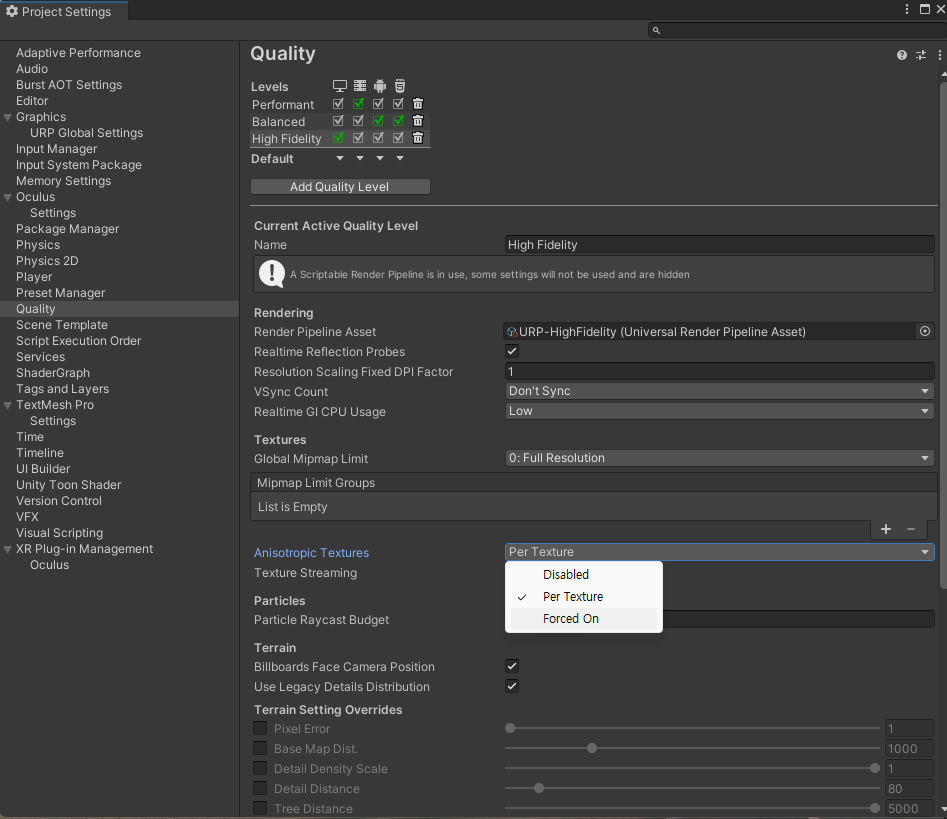This screenshot has height=819, width=947.
Task: Click the search magnifier icon
Action: 656,30
